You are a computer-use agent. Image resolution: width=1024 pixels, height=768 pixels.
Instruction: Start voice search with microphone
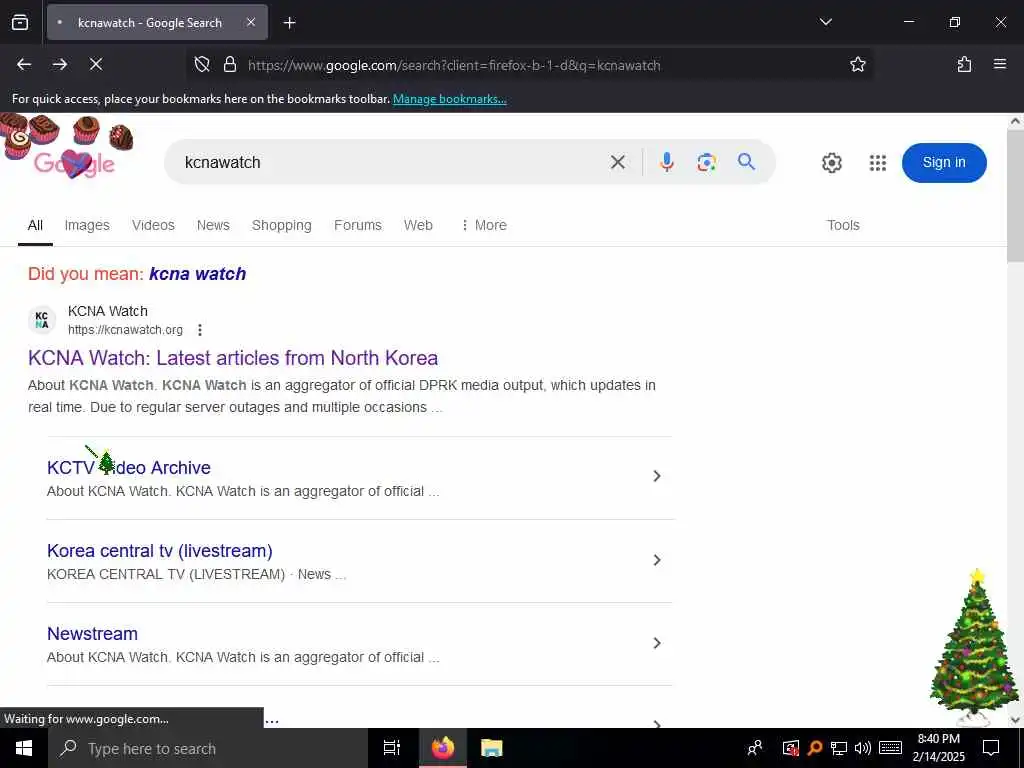point(666,161)
